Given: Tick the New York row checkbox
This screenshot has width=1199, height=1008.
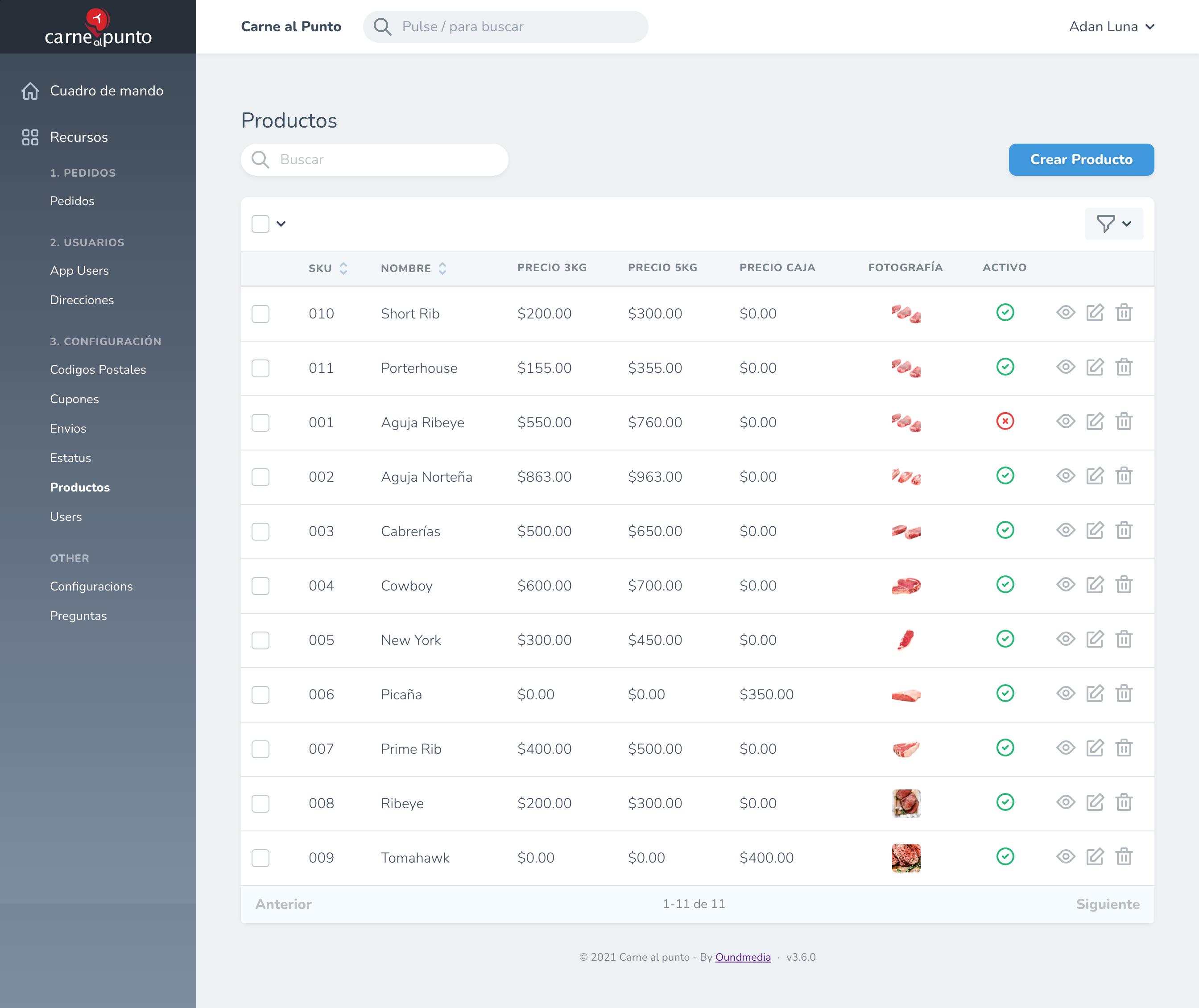Looking at the screenshot, I should point(260,640).
